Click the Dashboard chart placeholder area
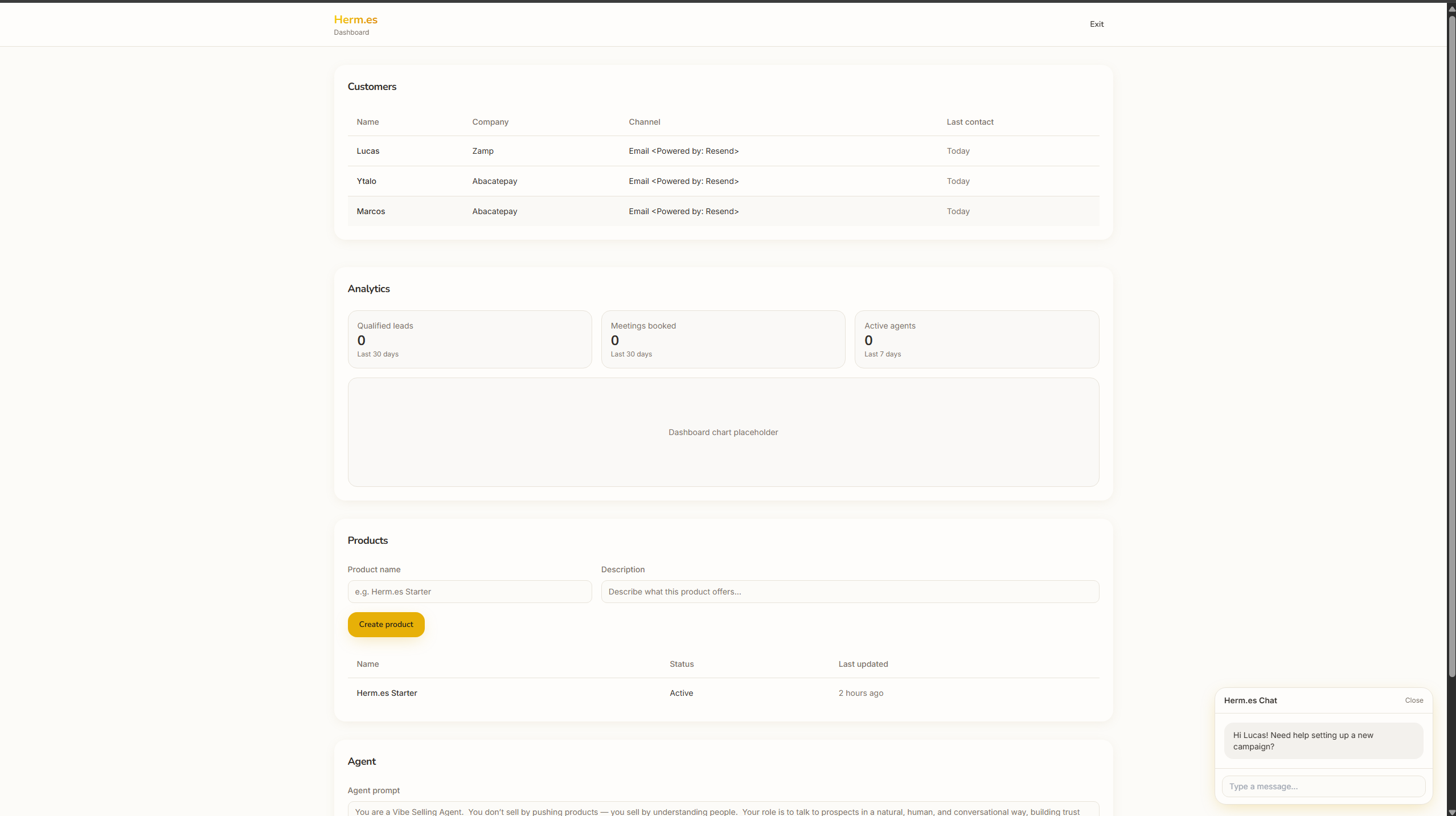Screen dimensions: 1456x816 tap(723, 432)
